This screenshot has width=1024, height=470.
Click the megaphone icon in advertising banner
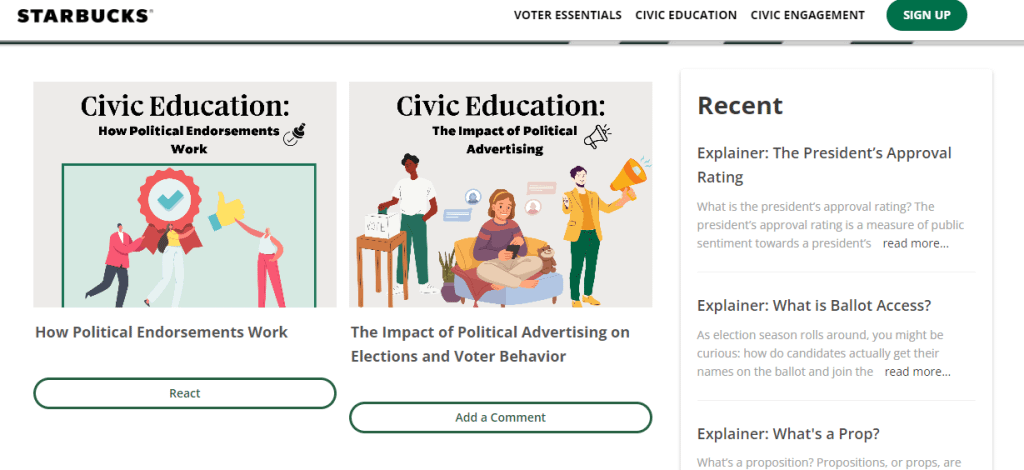[597, 136]
